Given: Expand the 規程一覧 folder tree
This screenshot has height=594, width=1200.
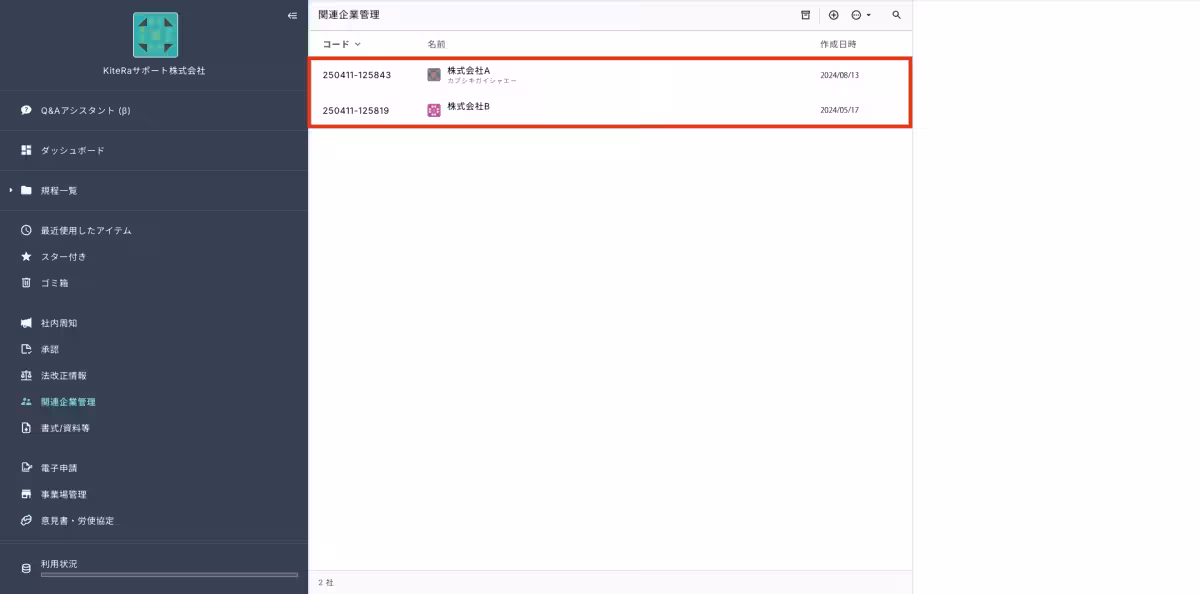Looking at the screenshot, I should [x=11, y=189].
